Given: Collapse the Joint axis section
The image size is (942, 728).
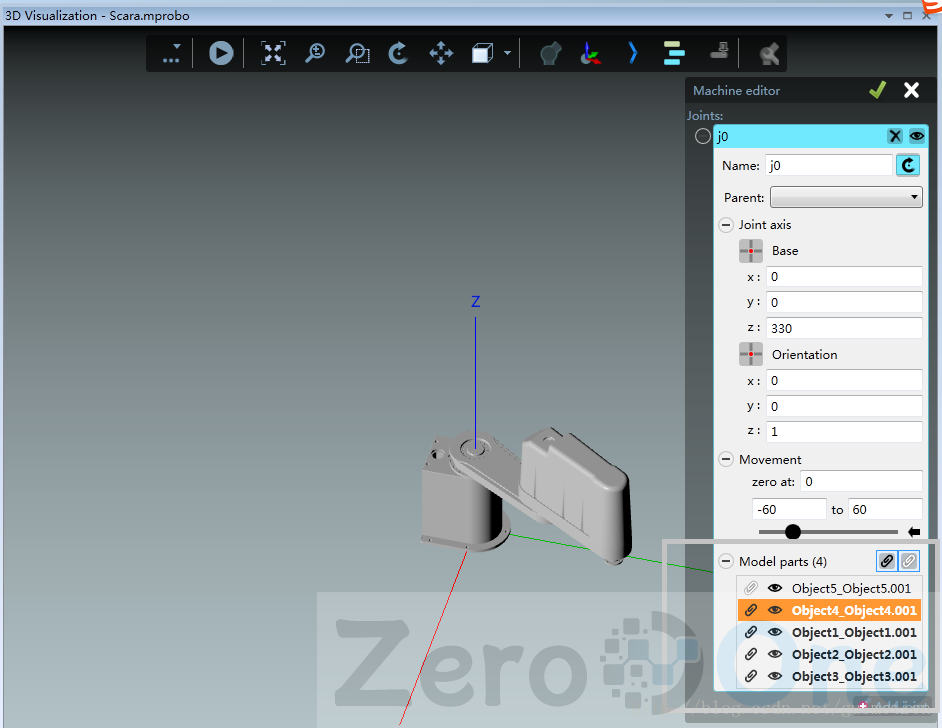Looking at the screenshot, I should (726, 225).
